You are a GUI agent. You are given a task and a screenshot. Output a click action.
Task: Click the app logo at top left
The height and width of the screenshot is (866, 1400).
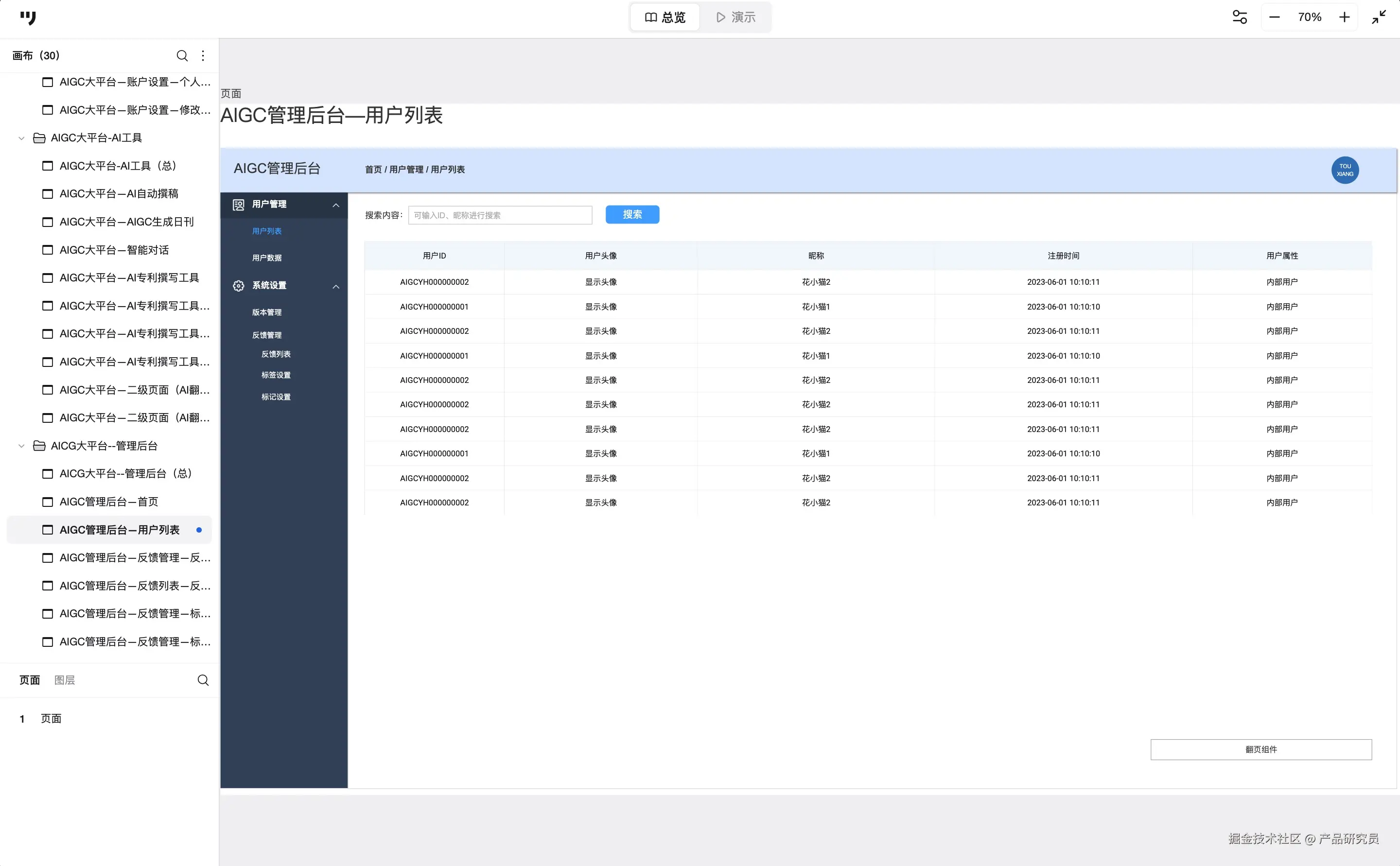[x=28, y=18]
